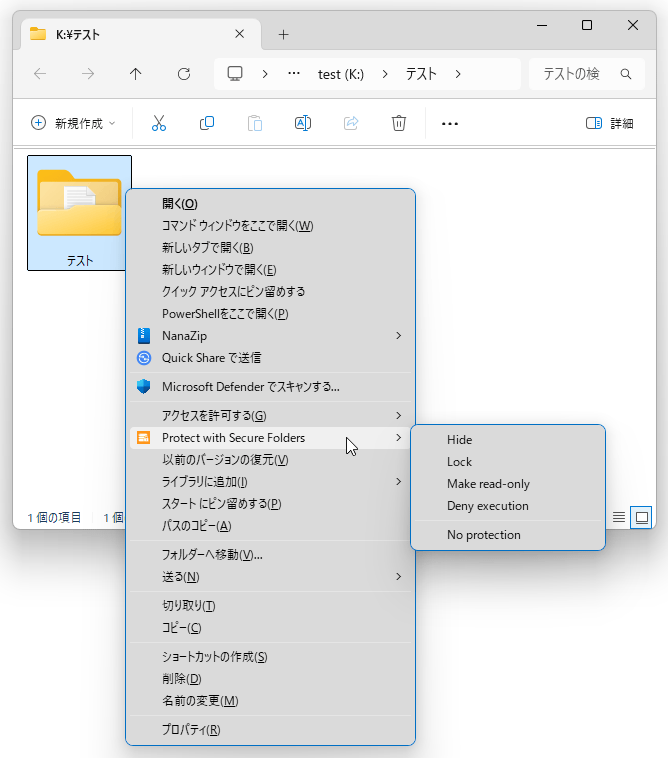Close the K:¥テスト tab
Viewport: 668px width, 758px height.
coord(240,34)
